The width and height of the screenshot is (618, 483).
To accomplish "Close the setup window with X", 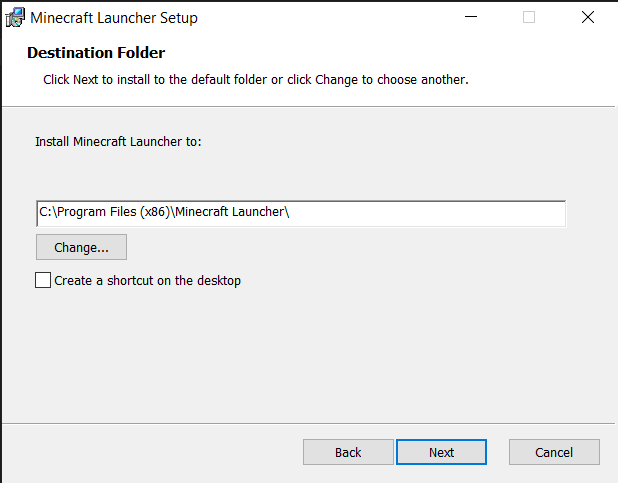I will (x=588, y=17).
